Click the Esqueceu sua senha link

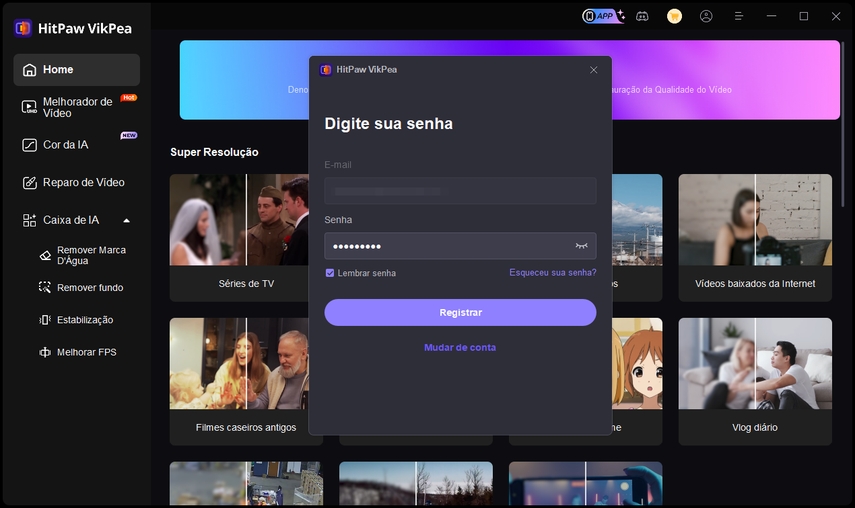pyautogui.click(x=552, y=272)
